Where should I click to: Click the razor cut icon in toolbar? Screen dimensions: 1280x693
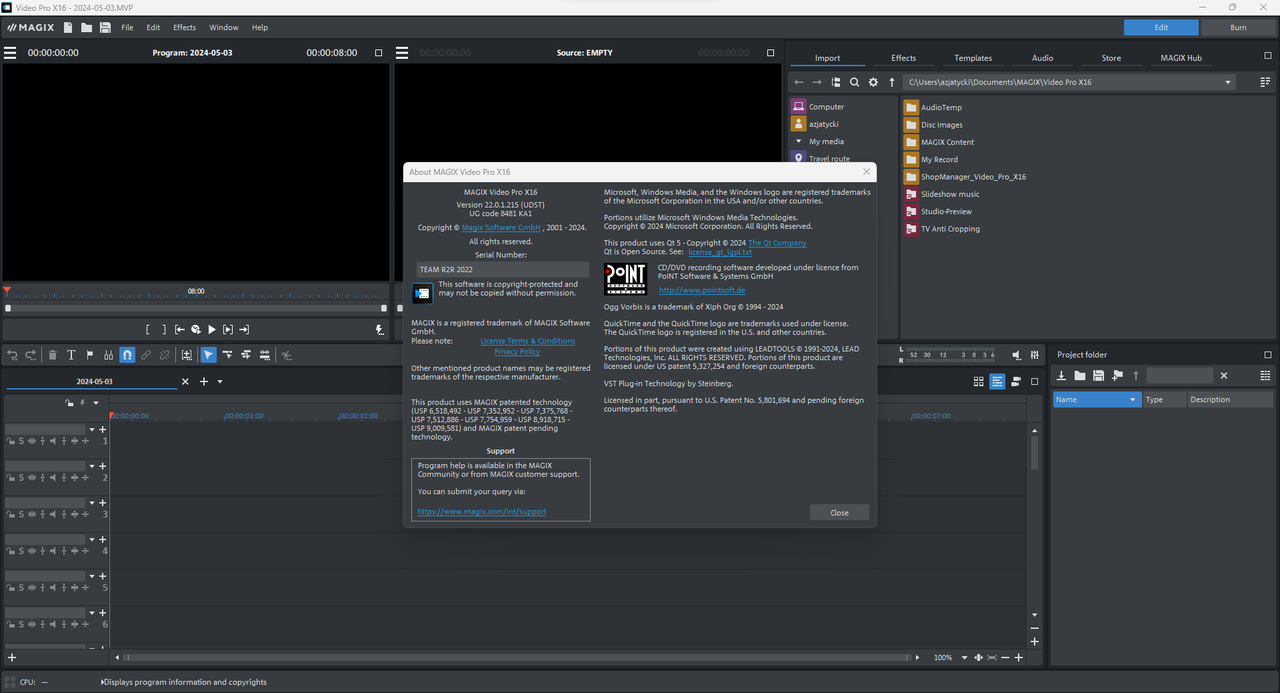point(287,355)
